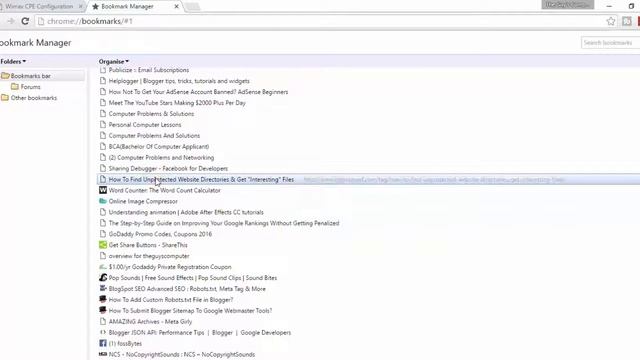Select 'NCS - NoCopyrightSounds' bookmark
The width and height of the screenshot is (640, 360).
point(182,355)
